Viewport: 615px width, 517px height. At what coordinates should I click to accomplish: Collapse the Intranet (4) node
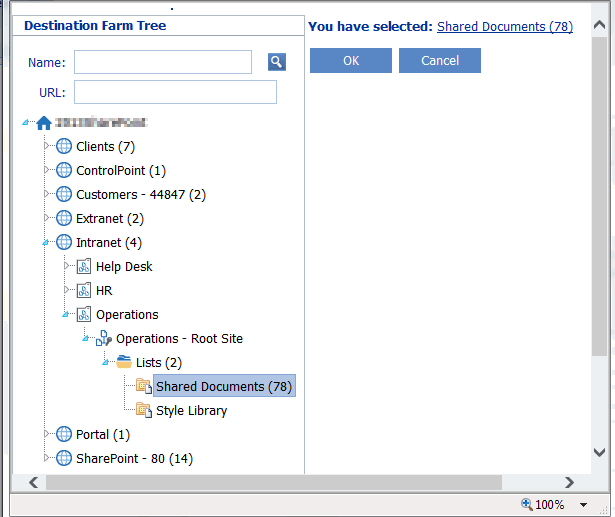pos(45,242)
